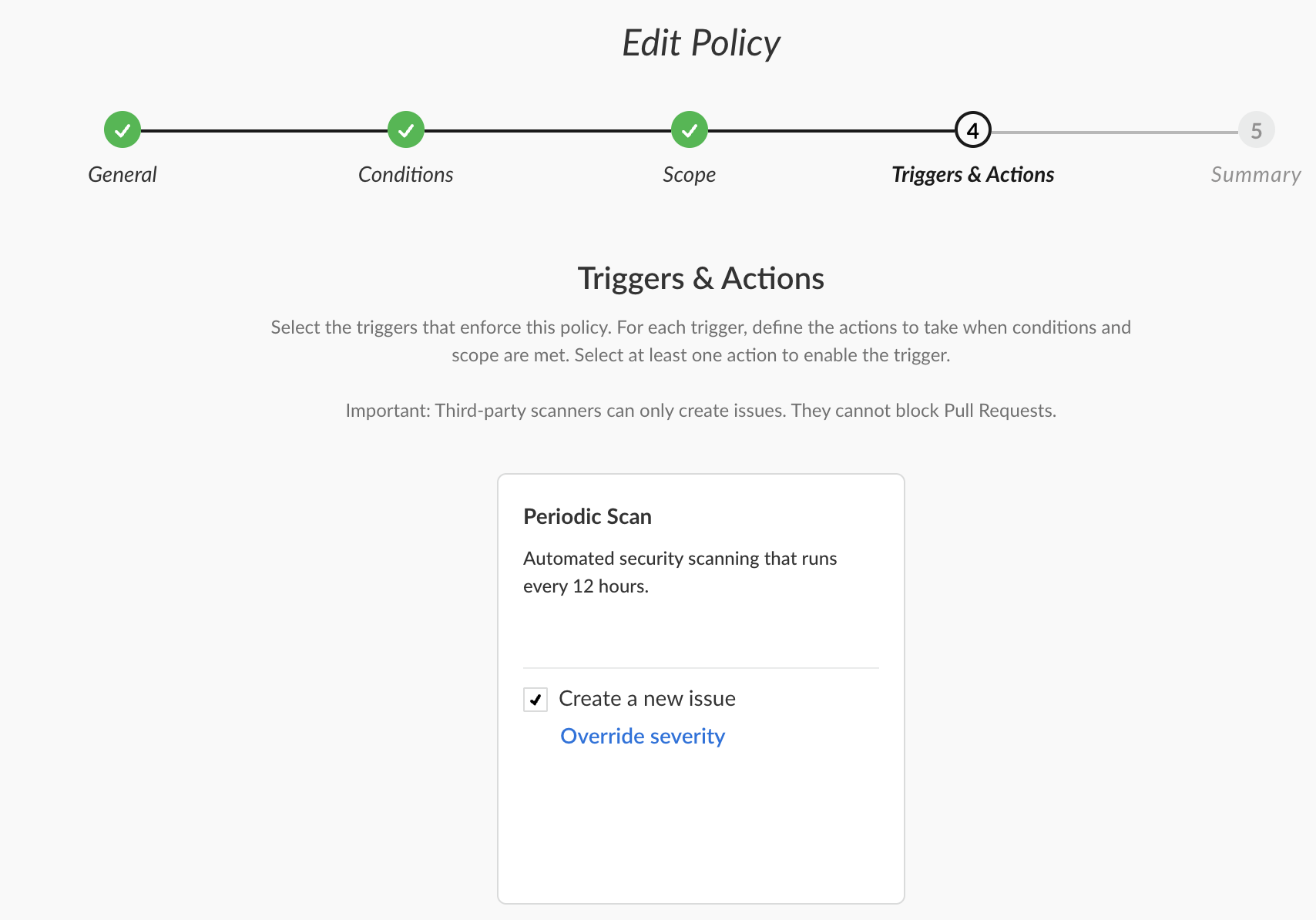The width and height of the screenshot is (1316, 920).
Task: Click the Important third-party scanners note
Action: 701,411
